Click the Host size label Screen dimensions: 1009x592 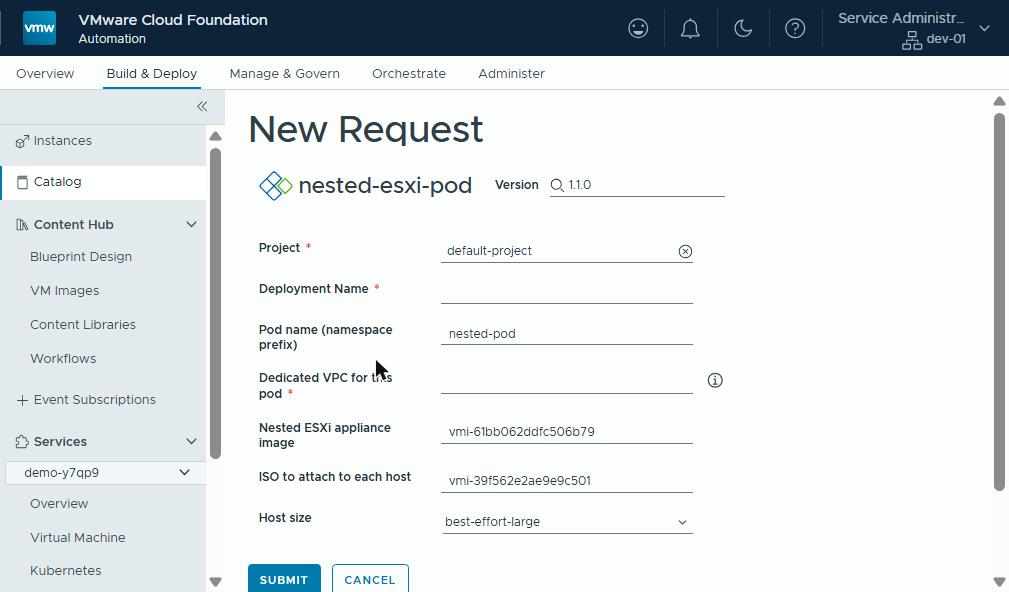(285, 518)
